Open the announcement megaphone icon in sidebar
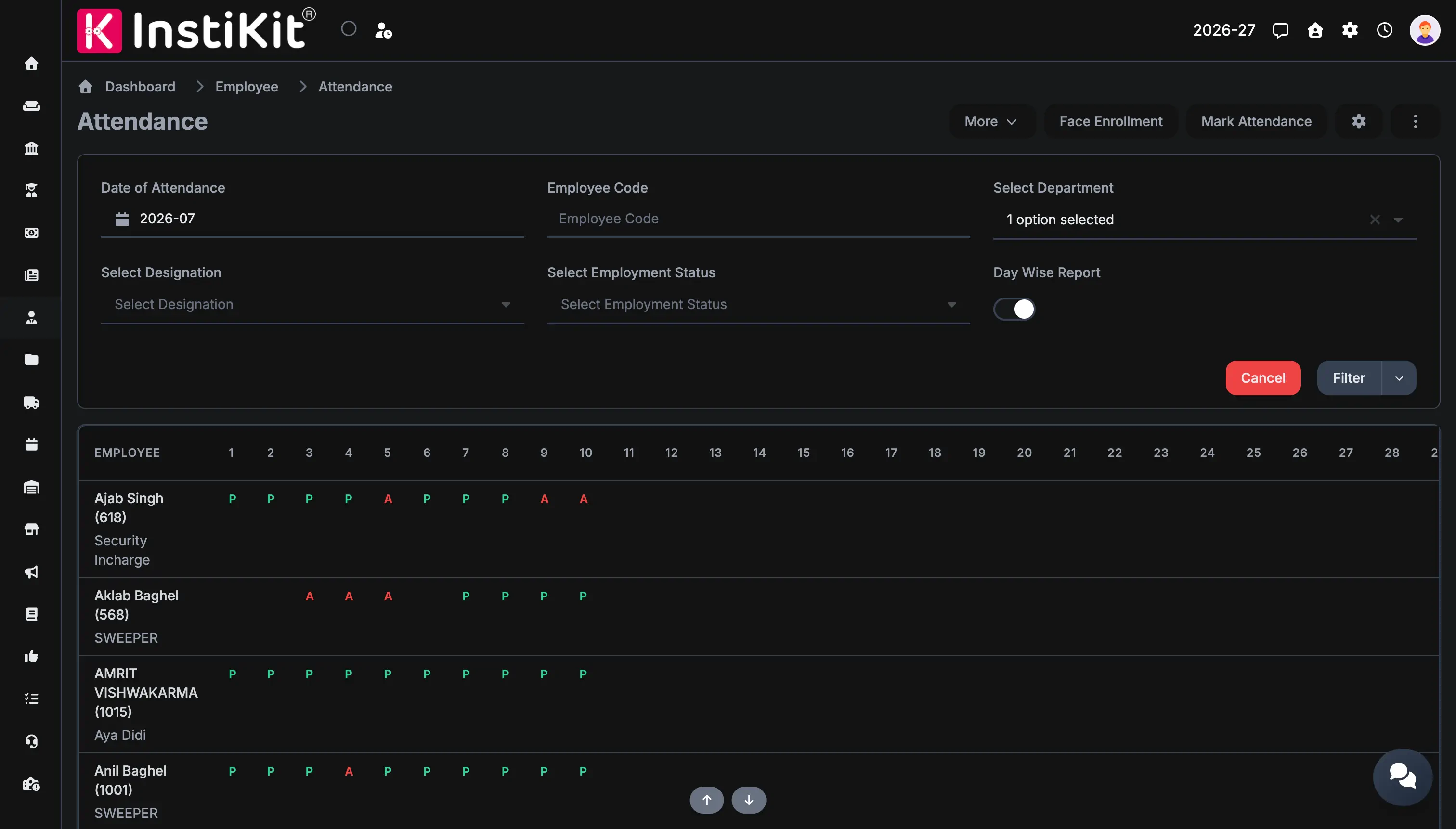 pos(31,571)
